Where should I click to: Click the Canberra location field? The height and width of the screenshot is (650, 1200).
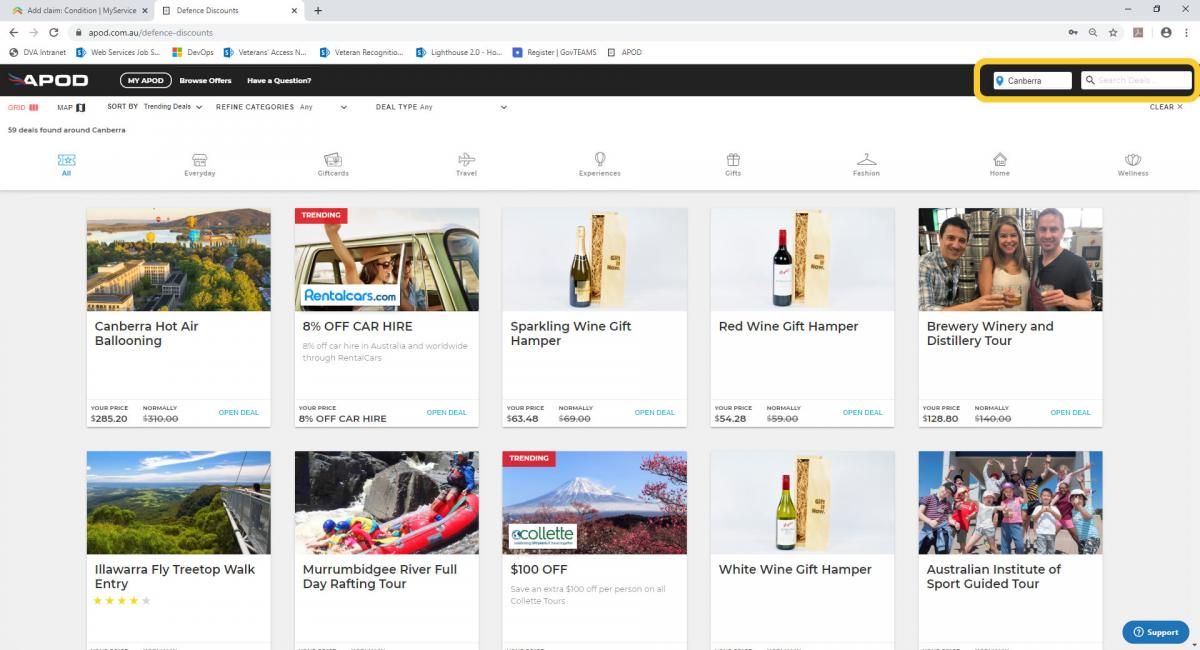point(1032,81)
